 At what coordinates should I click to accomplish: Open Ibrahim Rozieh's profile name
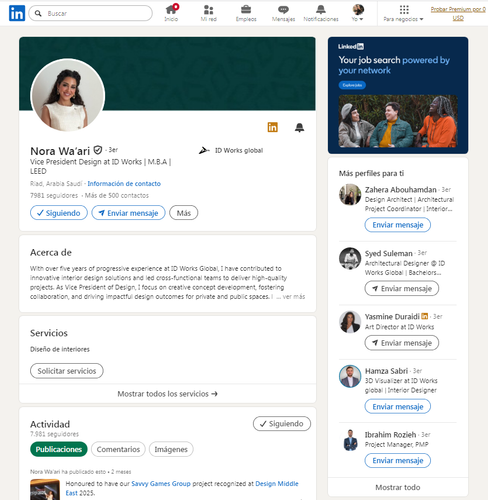coord(390,435)
